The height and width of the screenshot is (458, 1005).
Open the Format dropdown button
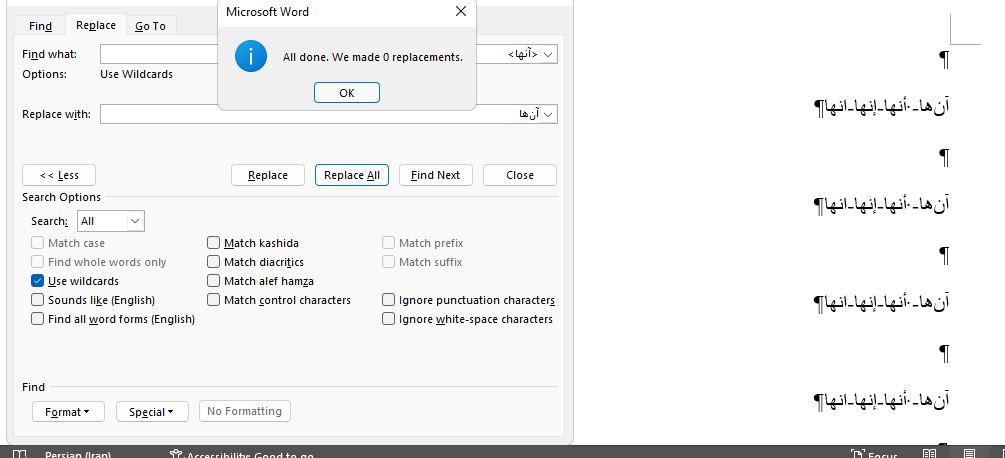click(x=68, y=411)
